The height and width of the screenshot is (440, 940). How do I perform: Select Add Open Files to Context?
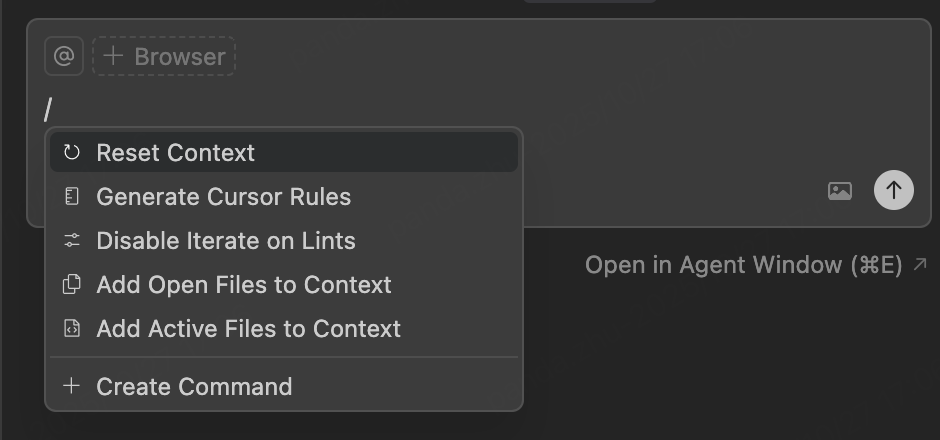(244, 285)
